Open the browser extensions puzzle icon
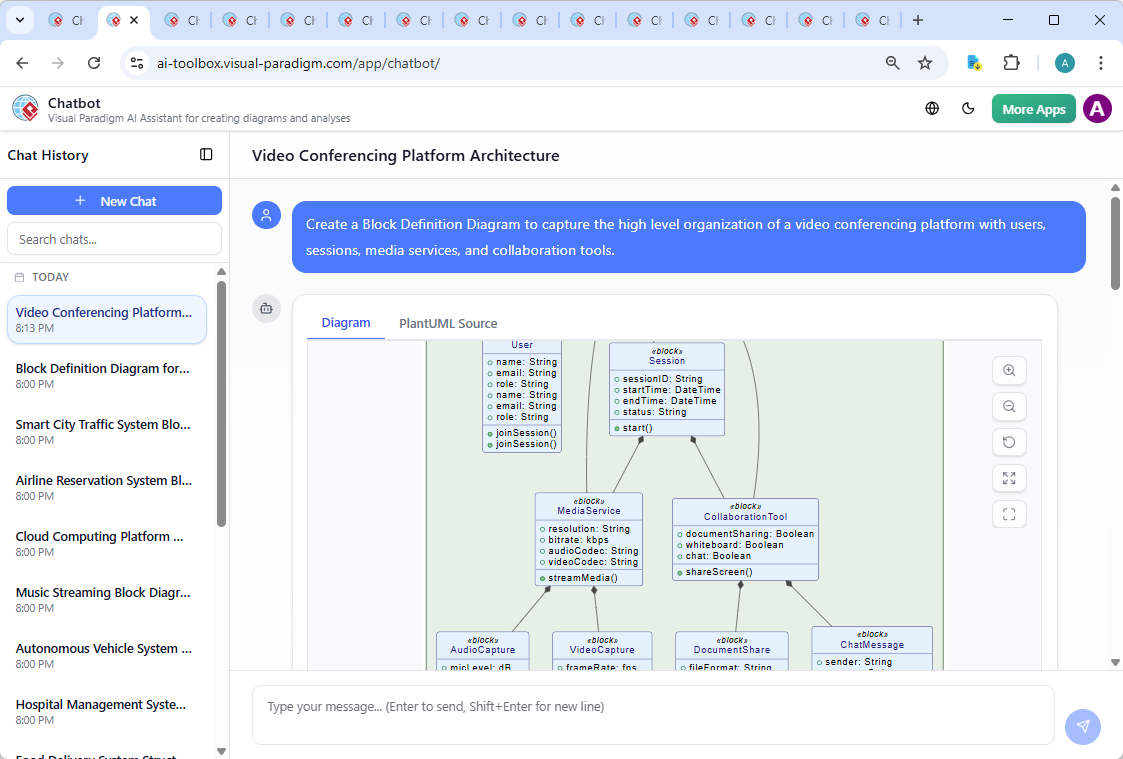Image resolution: width=1123 pixels, height=759 pixels. [1011, 62]
